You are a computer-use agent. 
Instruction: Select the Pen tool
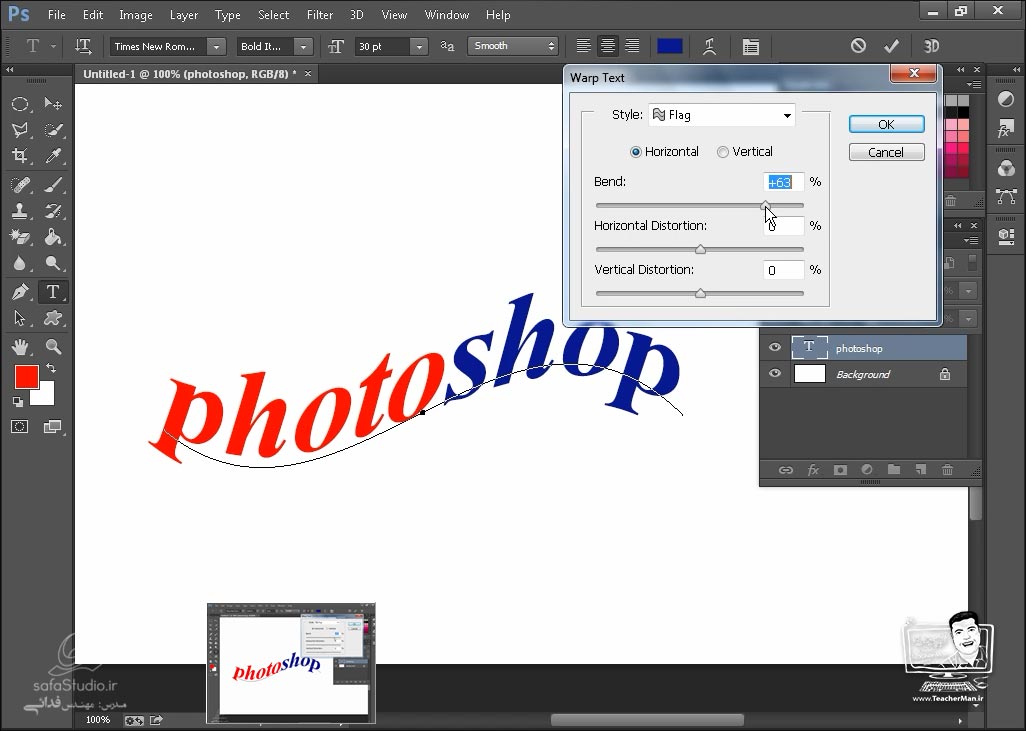coord(20,292)
